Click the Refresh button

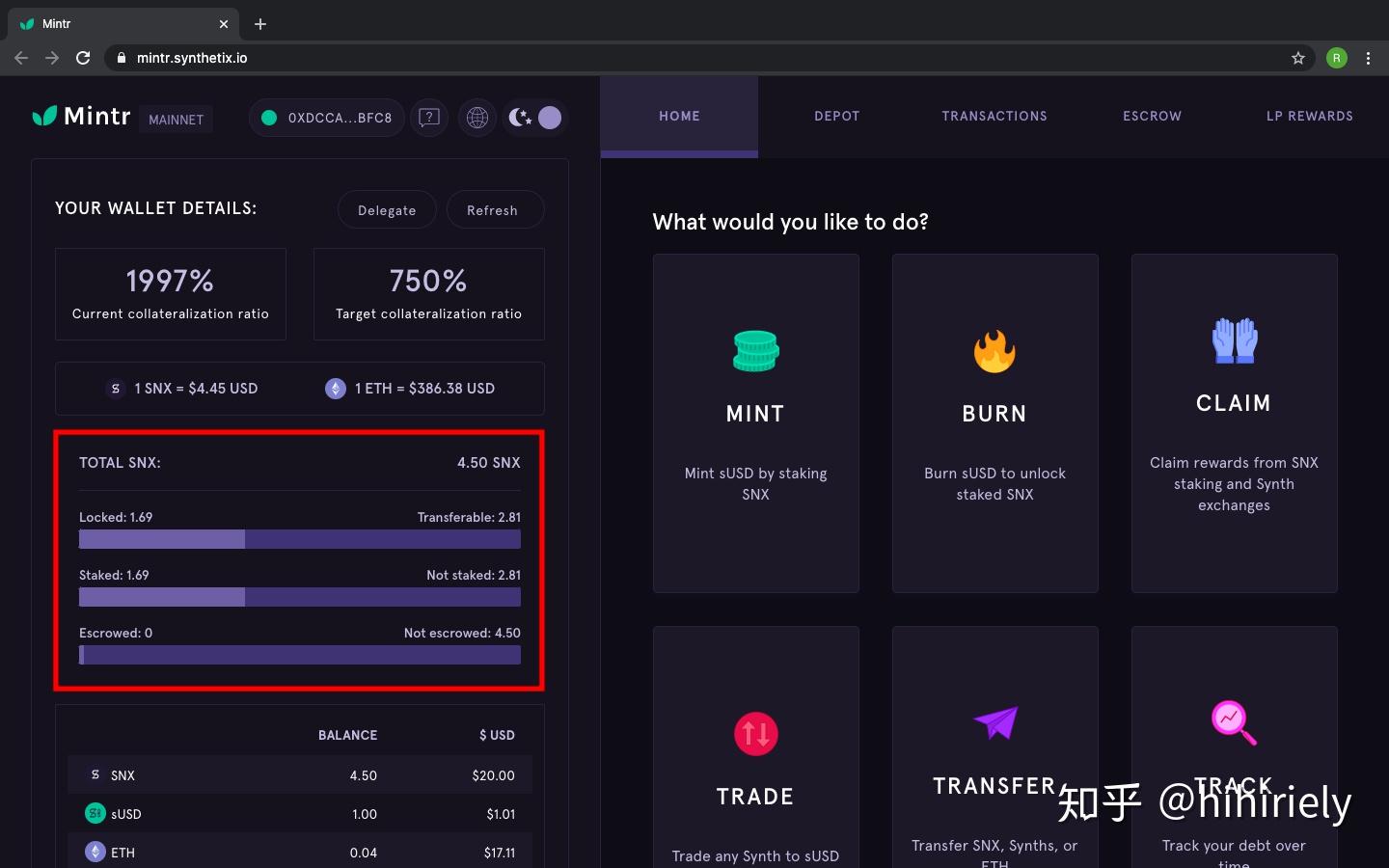click(x=495, y=210)
